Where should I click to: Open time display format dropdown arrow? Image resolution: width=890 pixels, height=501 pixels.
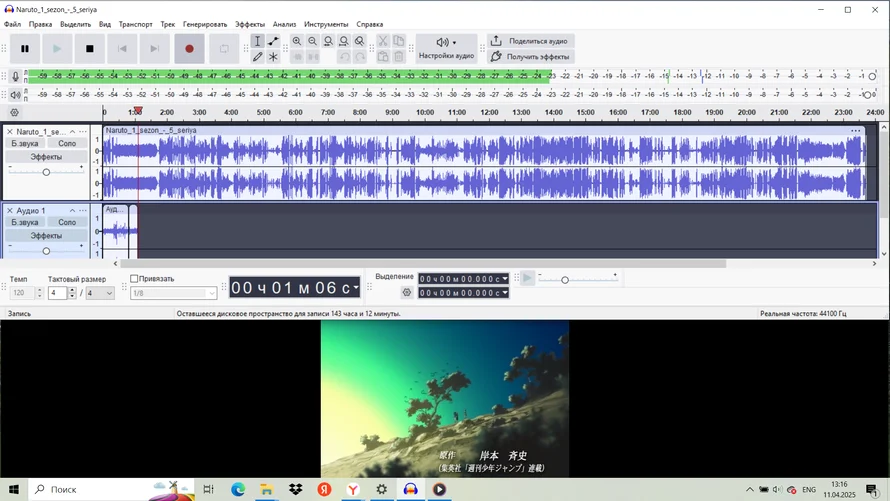tap(356, 288)
